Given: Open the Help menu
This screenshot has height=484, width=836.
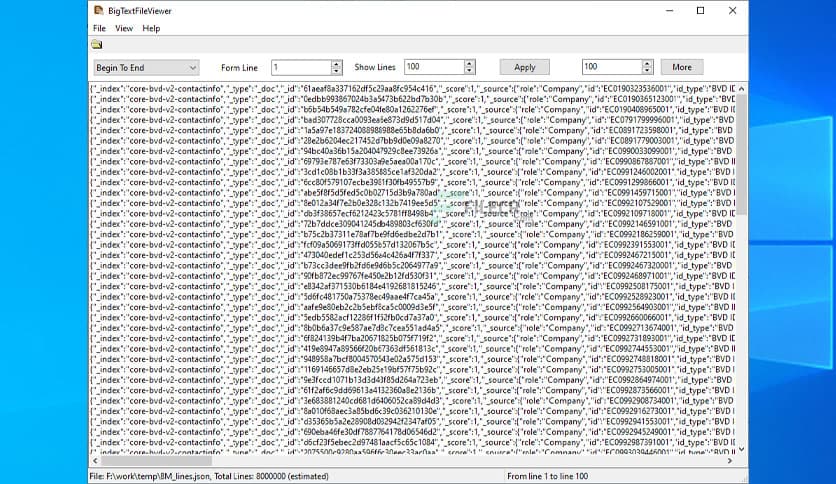Looking at the screenshot, I should pos(151,28).
